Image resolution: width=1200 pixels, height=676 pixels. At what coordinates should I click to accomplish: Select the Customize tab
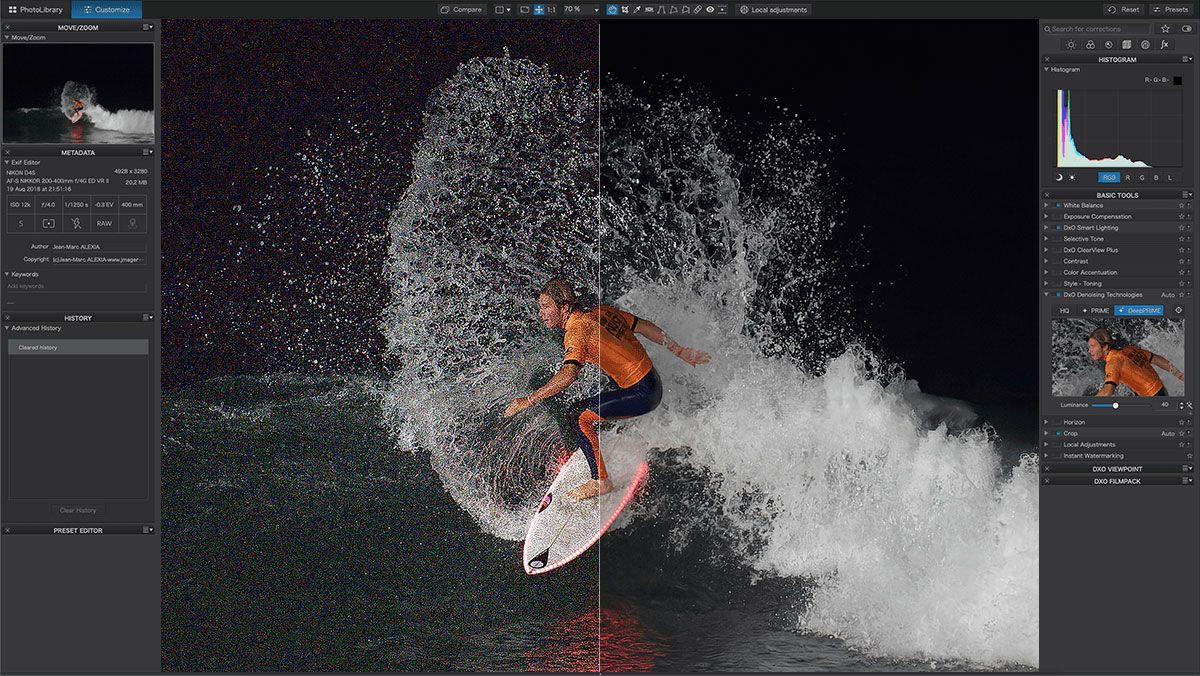105,7
